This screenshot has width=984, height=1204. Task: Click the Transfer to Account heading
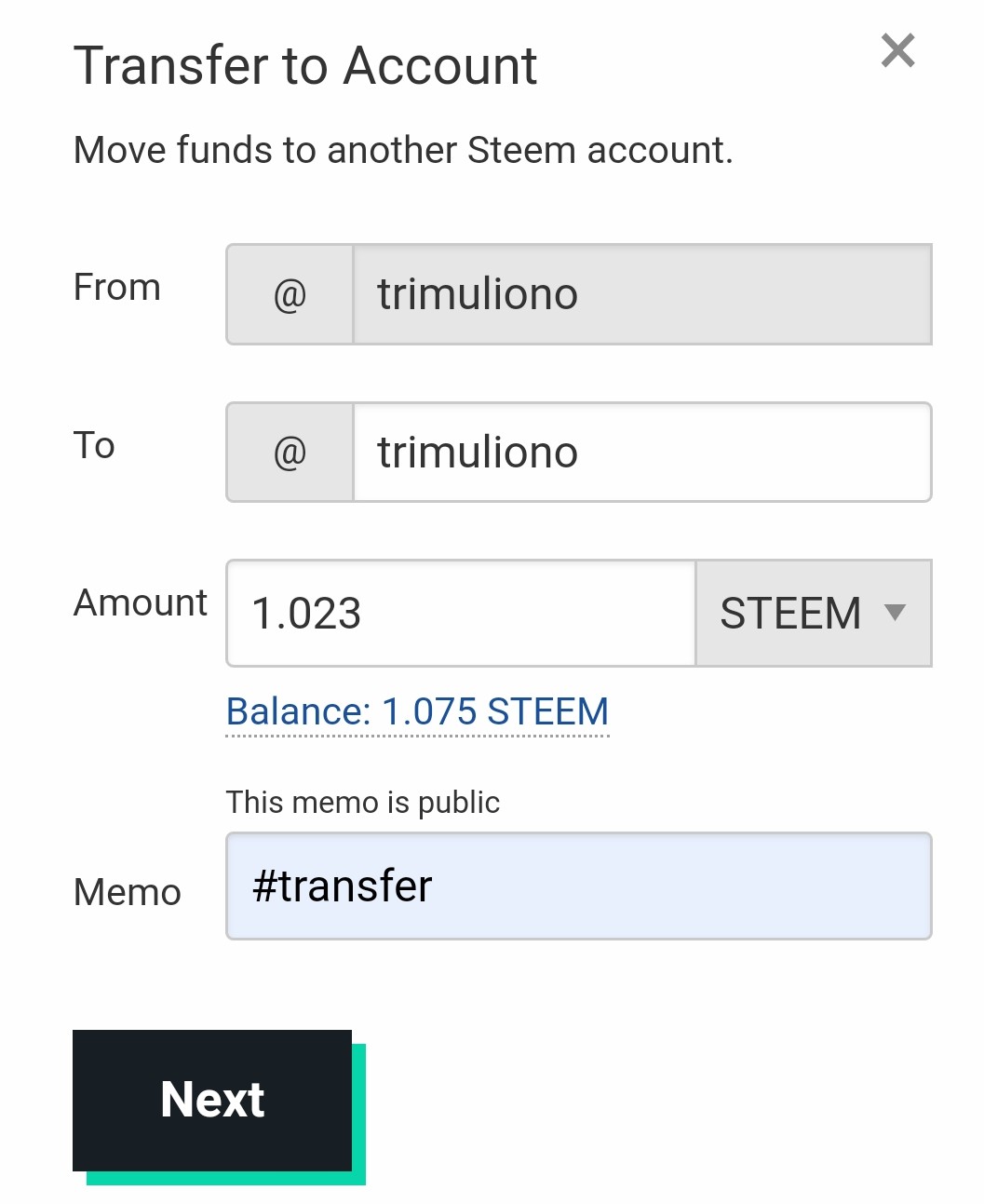click(305, 66)
